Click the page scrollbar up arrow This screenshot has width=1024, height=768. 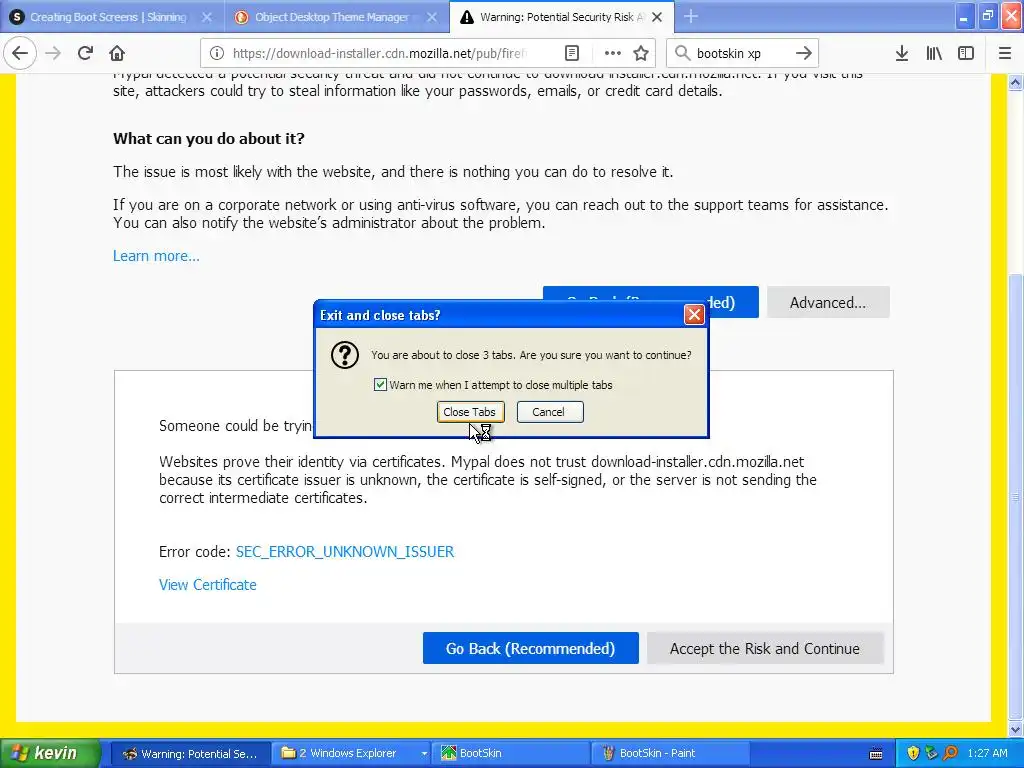coord(1015,82)
